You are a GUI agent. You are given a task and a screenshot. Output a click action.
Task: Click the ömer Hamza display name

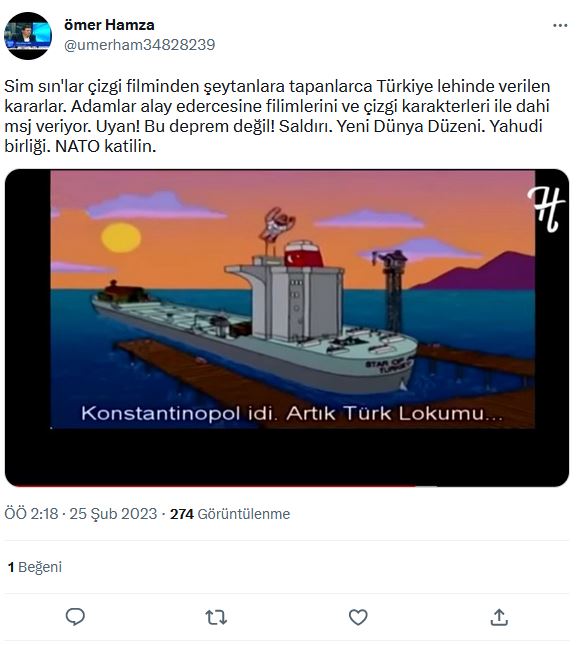point(109,25)
